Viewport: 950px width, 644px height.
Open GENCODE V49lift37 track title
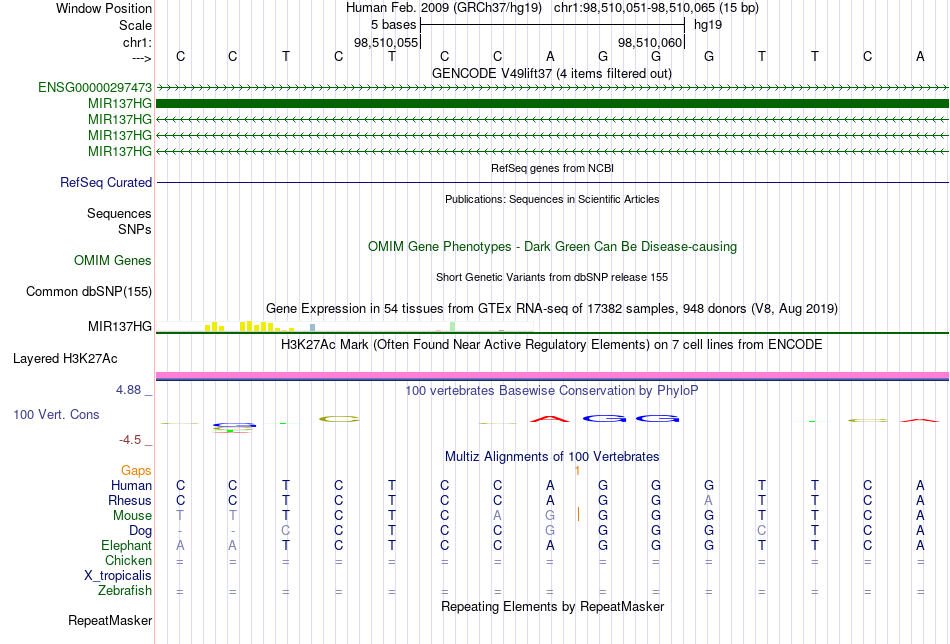tap(552, 73)
